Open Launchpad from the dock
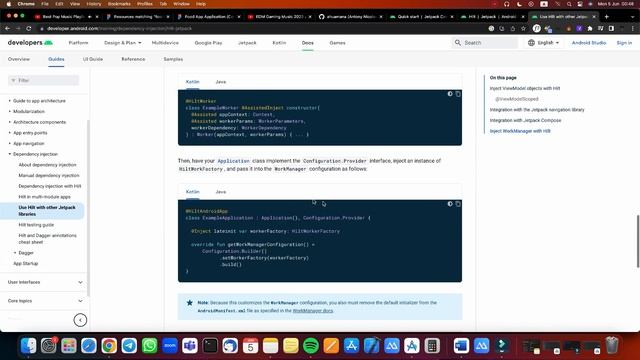This screenshot has width=640, height=360. click(69, 346)
